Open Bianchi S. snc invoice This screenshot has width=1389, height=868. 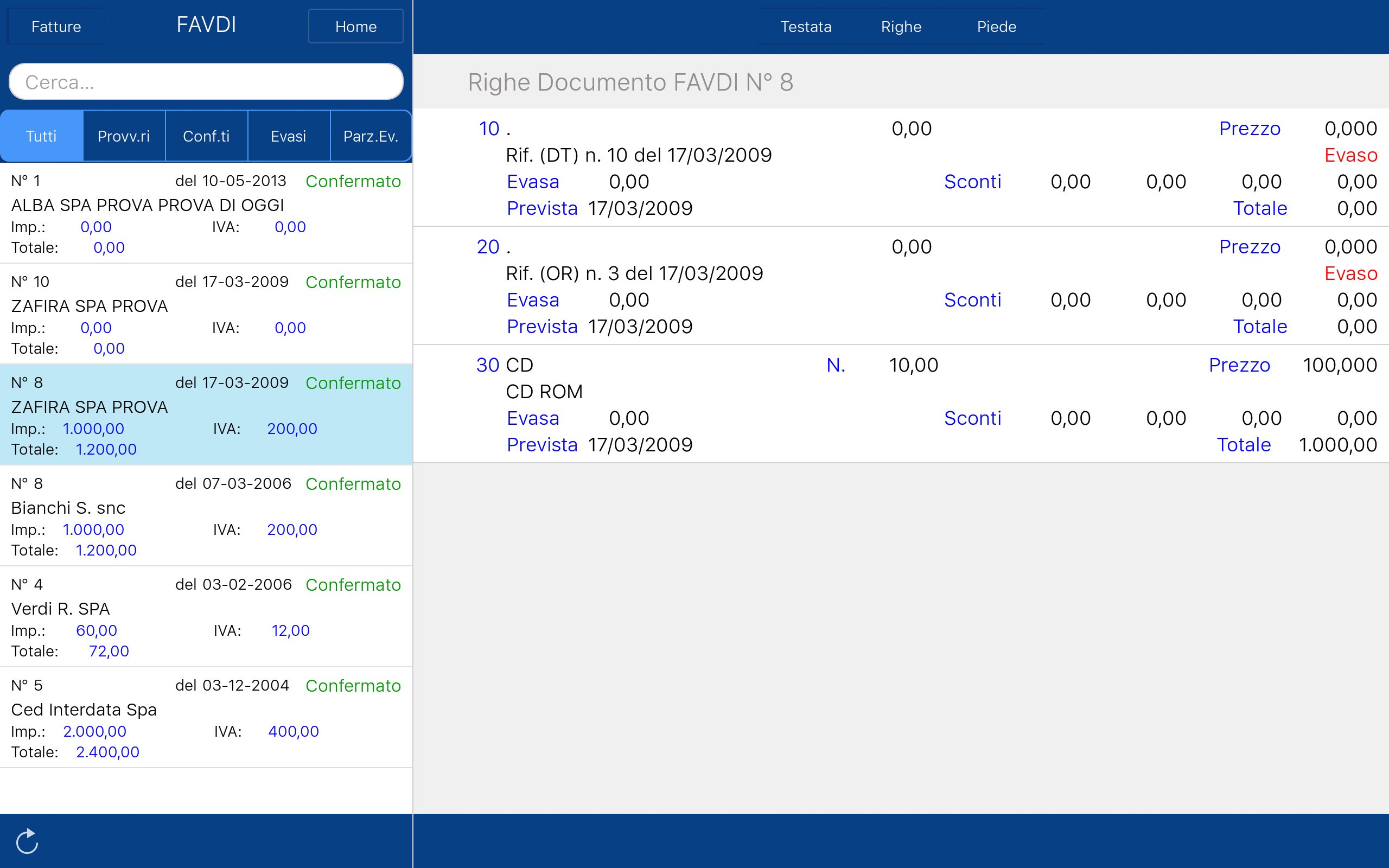pos(206,515)
